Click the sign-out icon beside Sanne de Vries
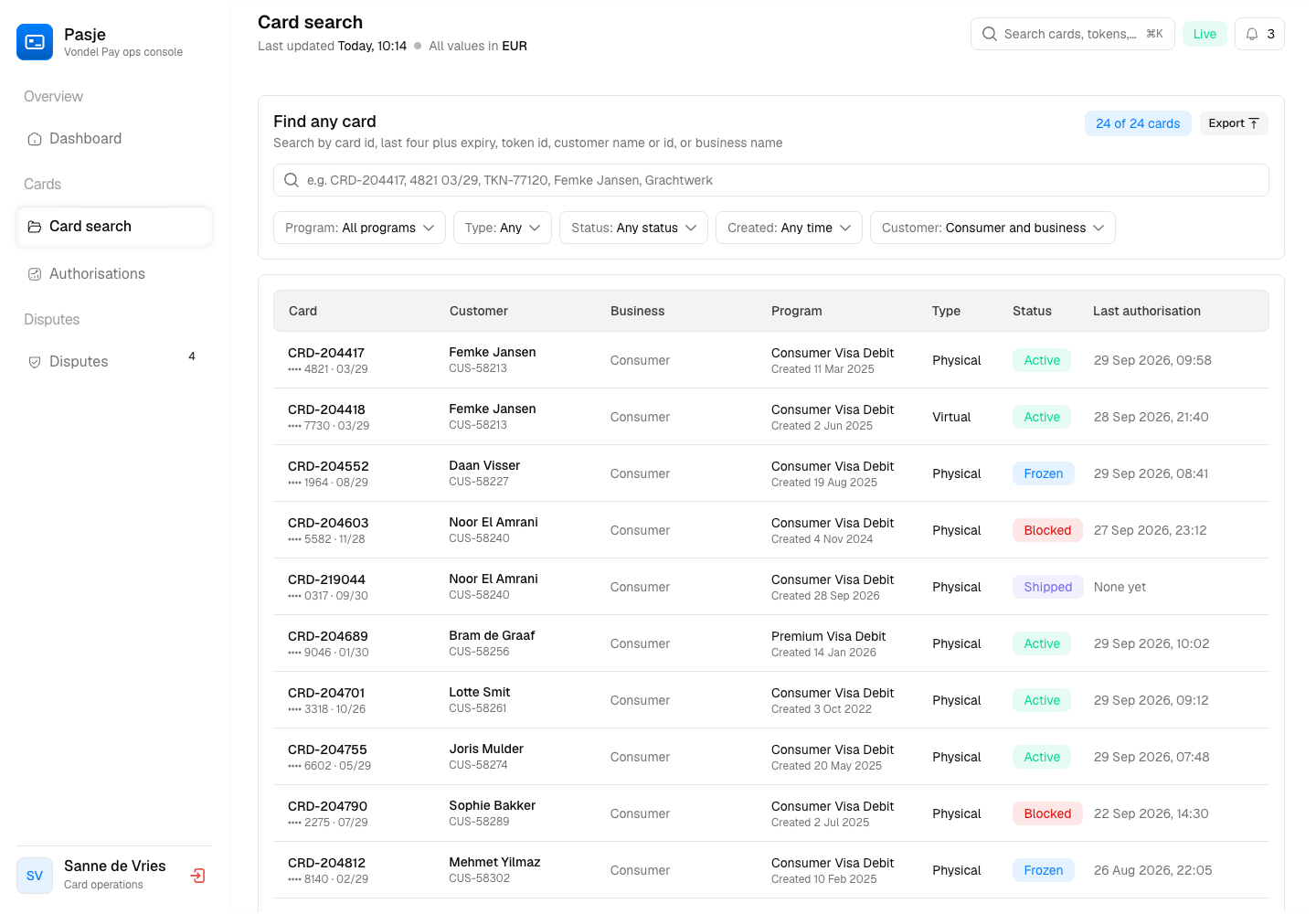 pyautogui.click(x=197, y=876)
